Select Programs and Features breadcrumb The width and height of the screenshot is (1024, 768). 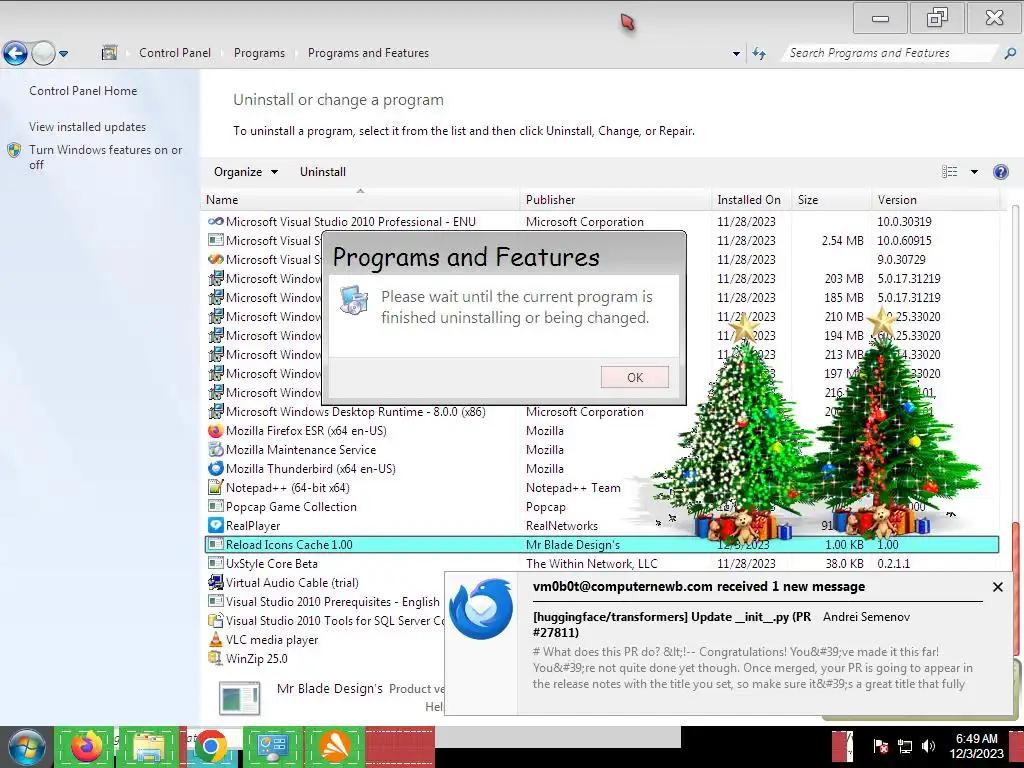[368, 53]
